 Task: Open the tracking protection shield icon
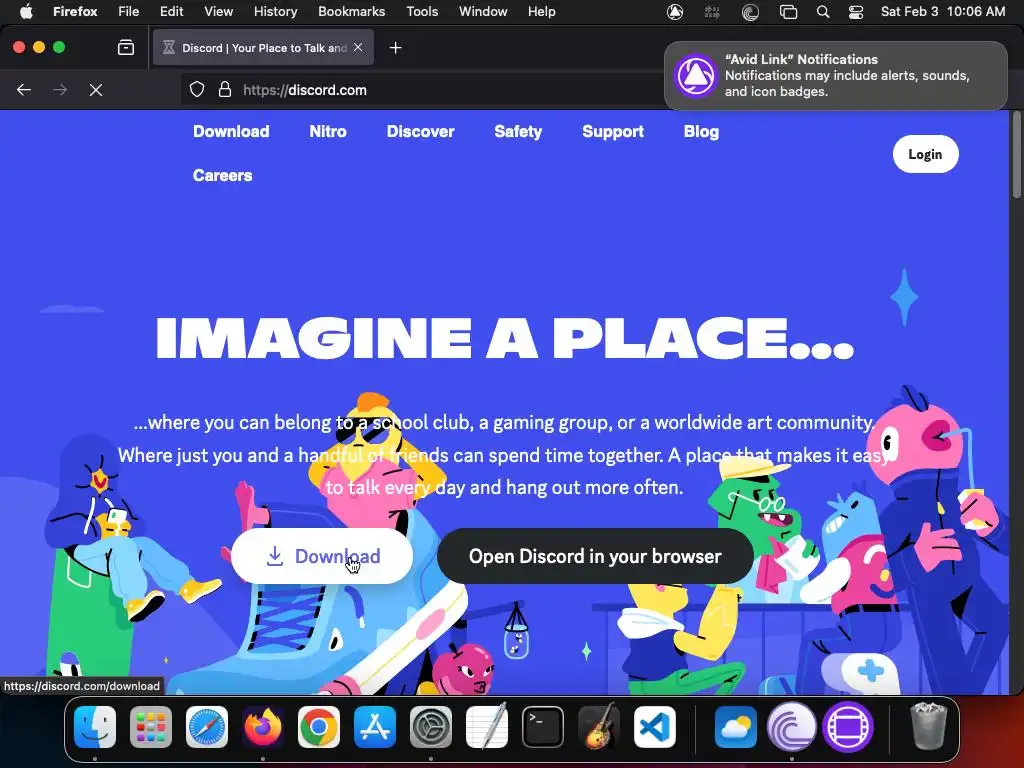[x=197, y=89]
